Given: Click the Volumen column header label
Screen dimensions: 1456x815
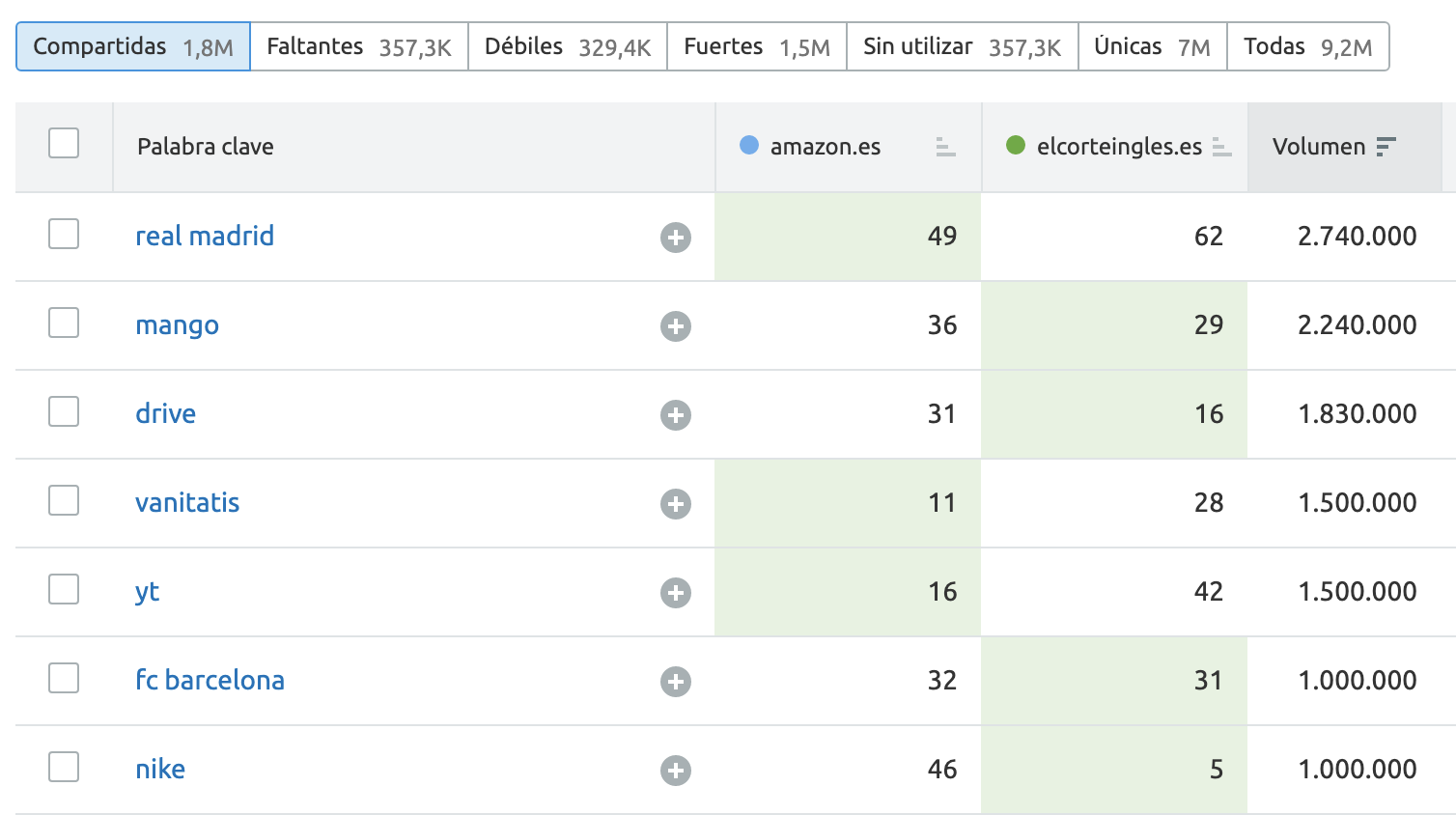Looking at the screenshot, I should click(1319, 147).
